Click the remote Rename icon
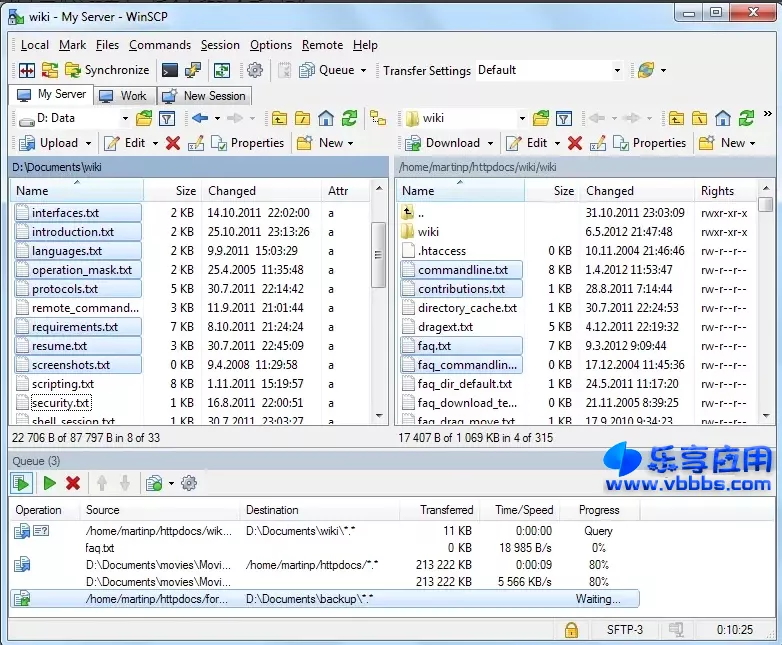Screen dimensions: 782x645 coord(598,144)
